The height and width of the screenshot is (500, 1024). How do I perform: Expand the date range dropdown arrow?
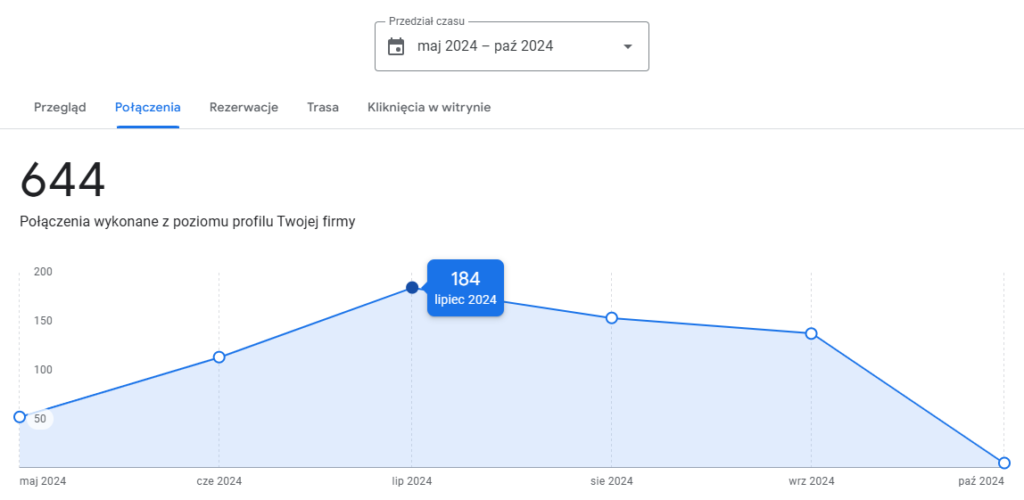(628, 46)
